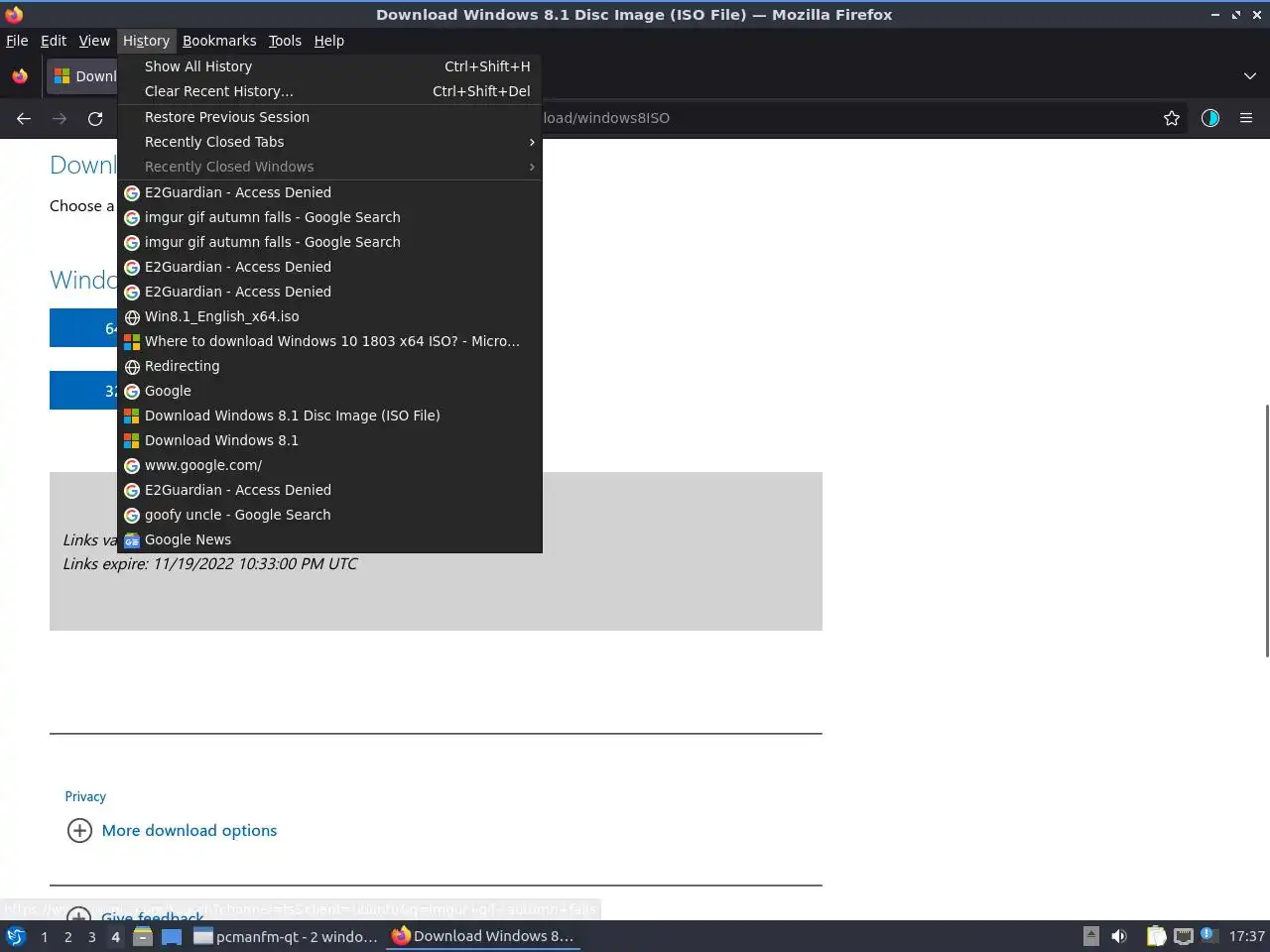Open the volume control in tray
Image resolution: width=1270 pixels, height=952 pixels.
click(x=1119, y=935)
